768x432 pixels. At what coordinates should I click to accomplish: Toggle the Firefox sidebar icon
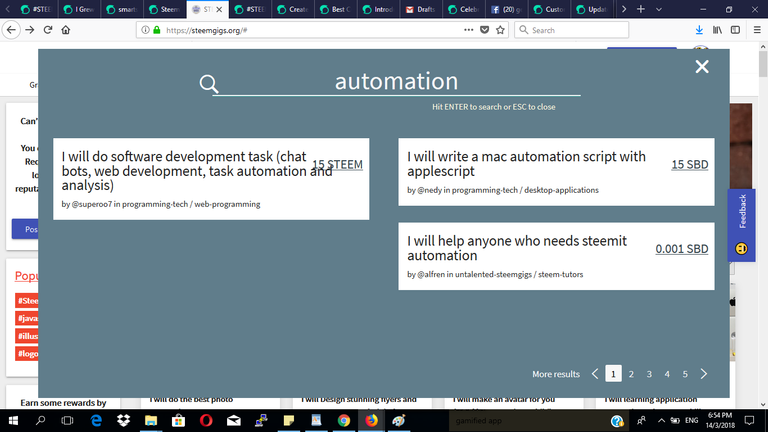[x=735, y=30]
